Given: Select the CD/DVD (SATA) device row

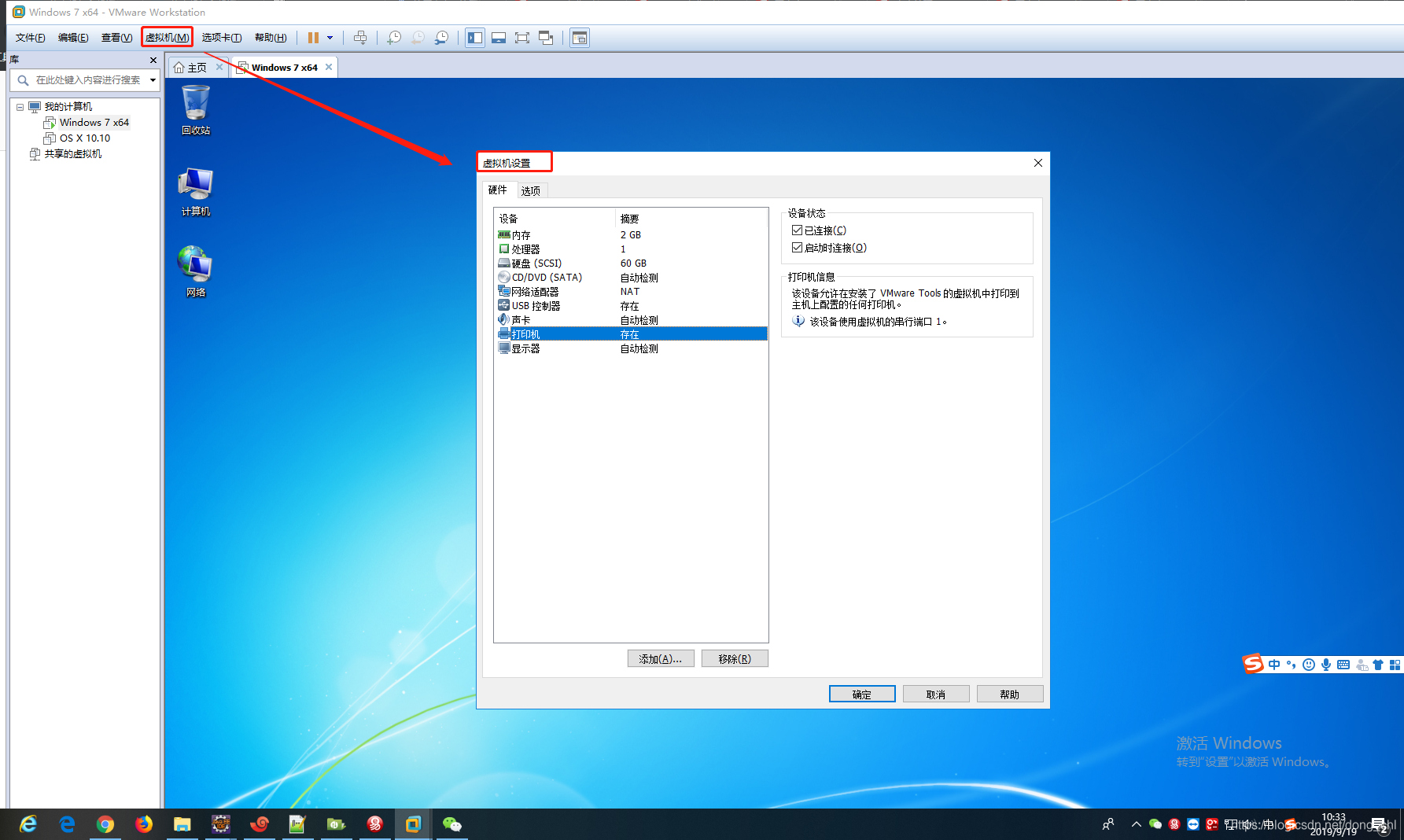Looking at the screenshot, I should click(632, 278).
